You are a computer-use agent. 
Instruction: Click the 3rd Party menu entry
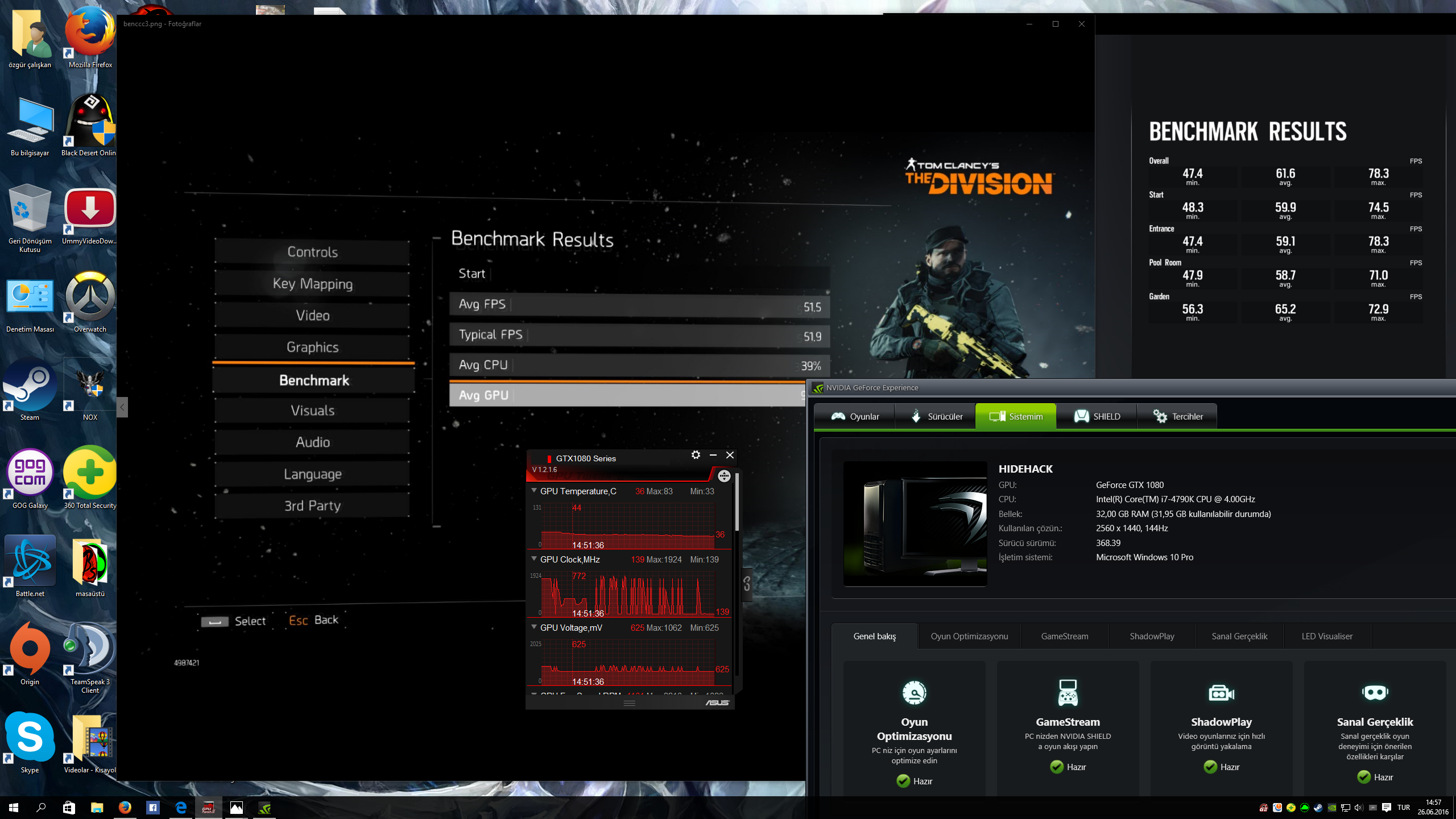(312, 505)
